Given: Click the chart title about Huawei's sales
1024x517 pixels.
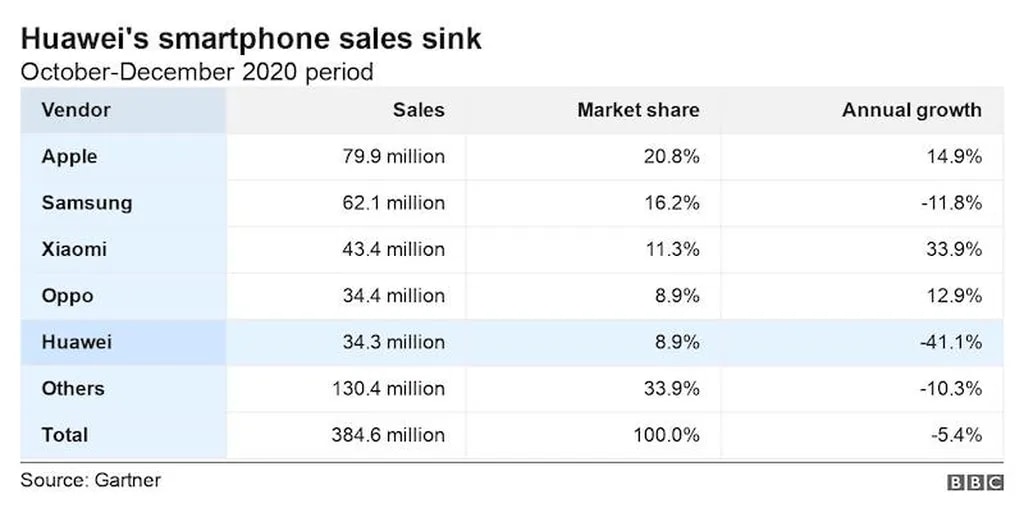Looking at the screenshot, I should [x=251, y=39].
